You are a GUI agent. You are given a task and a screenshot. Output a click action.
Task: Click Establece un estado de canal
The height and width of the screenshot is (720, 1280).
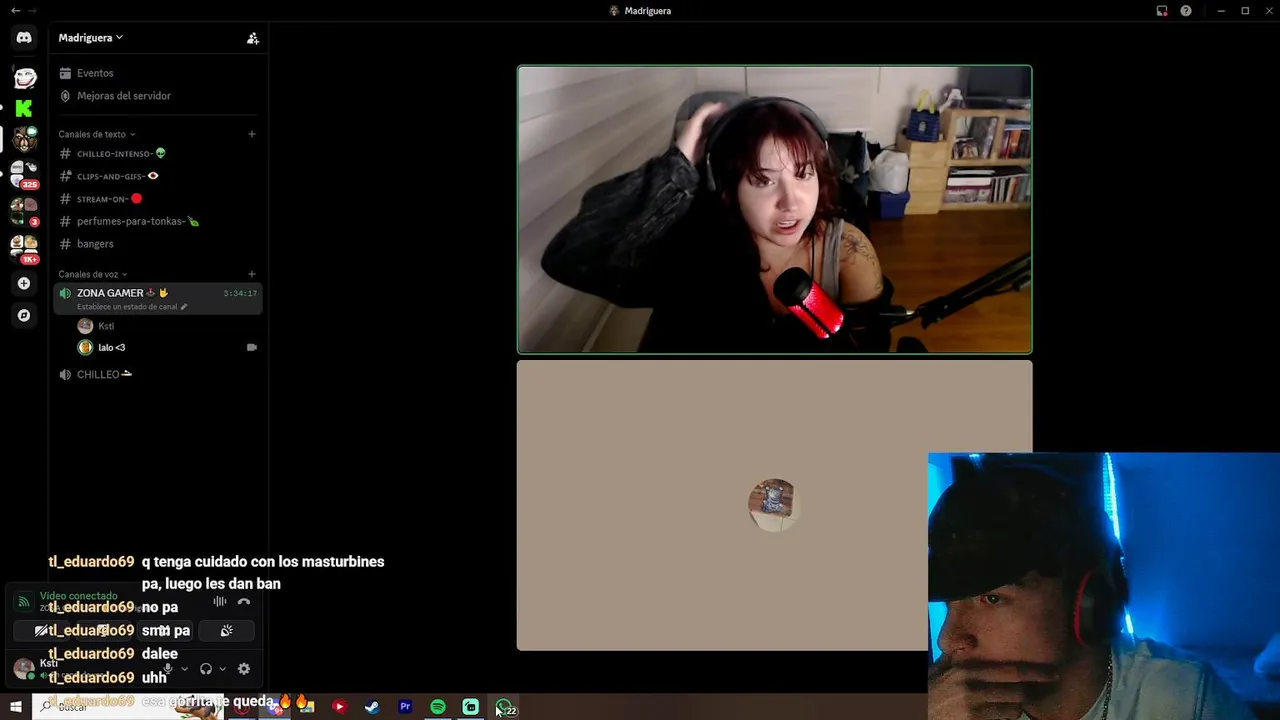pyautogui.click(x=132, y=307)
